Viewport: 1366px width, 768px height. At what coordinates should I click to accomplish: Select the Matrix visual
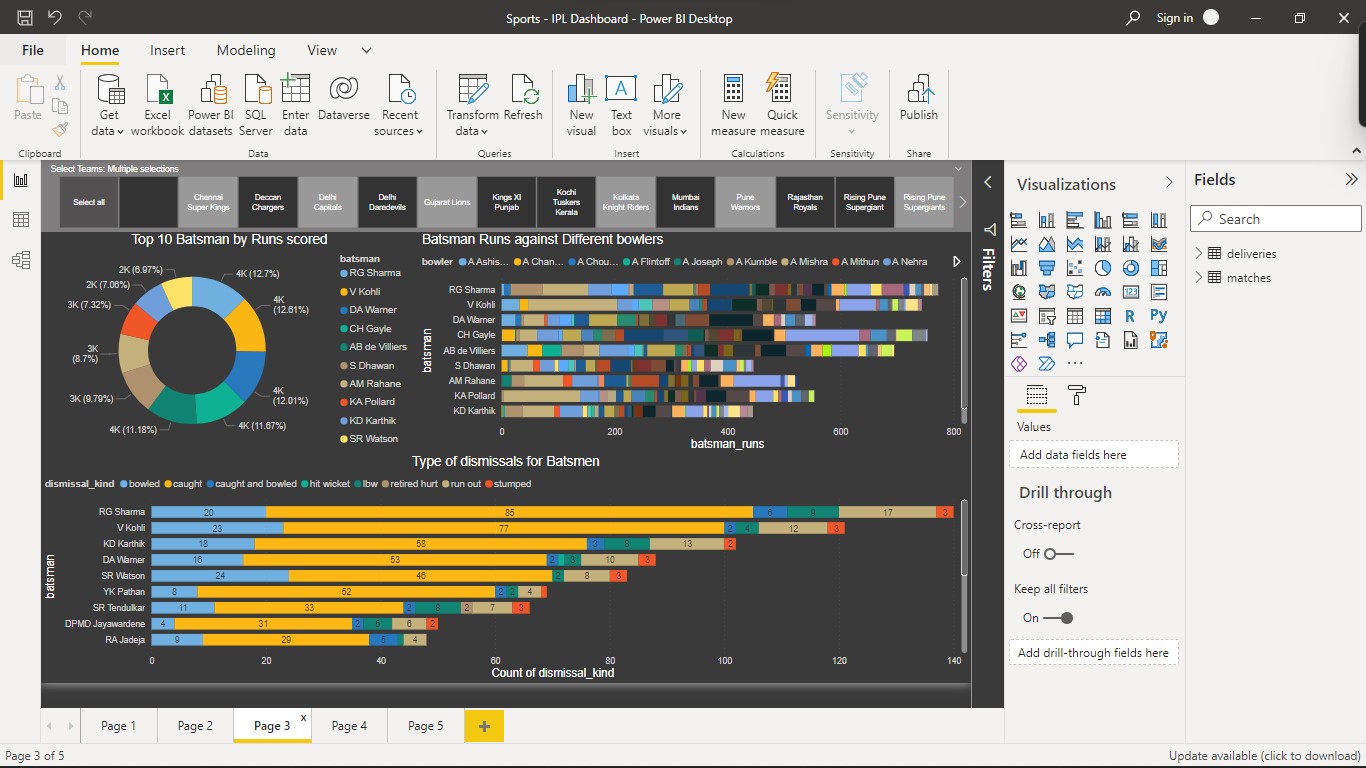tap(1103, 316)
